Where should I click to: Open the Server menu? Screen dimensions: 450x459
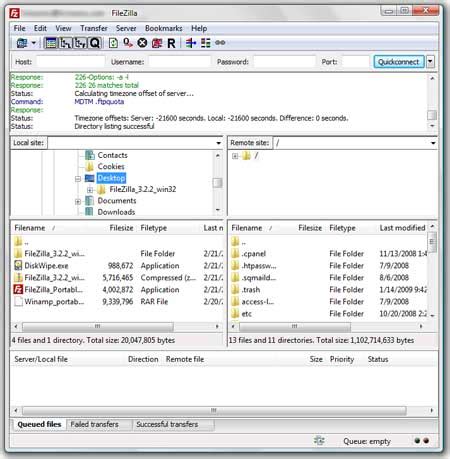(x=126, y=28)
